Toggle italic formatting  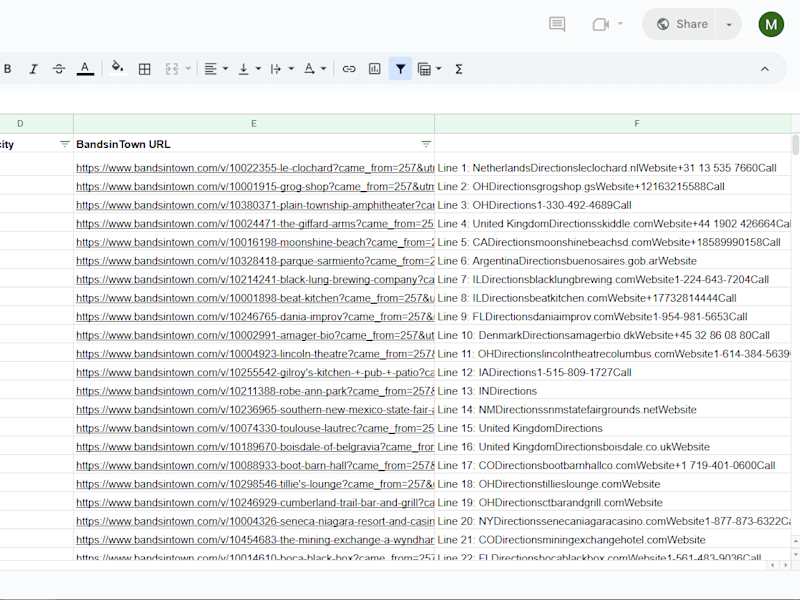pyautogui.click(x=34, y=69)
